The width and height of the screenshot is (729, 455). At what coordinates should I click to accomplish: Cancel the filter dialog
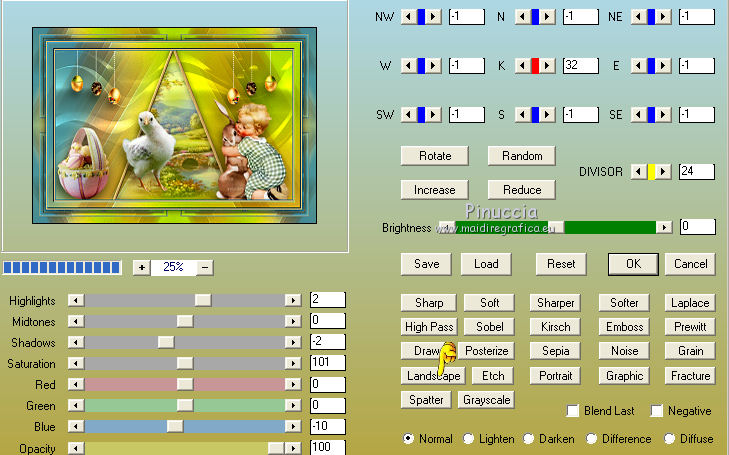coord(690,264)
